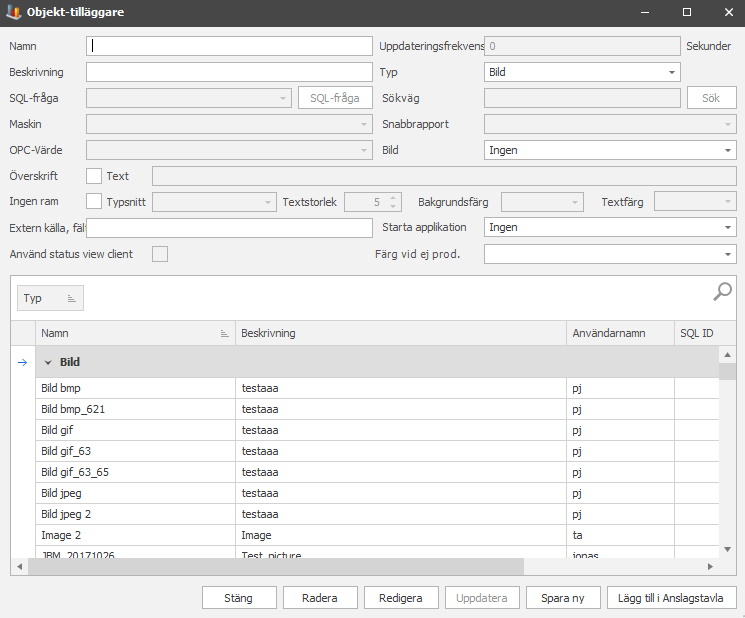Screen dimensions: 745x618
Task: Open the SQL-fråga combo box
Action: (x=189, y=98)
